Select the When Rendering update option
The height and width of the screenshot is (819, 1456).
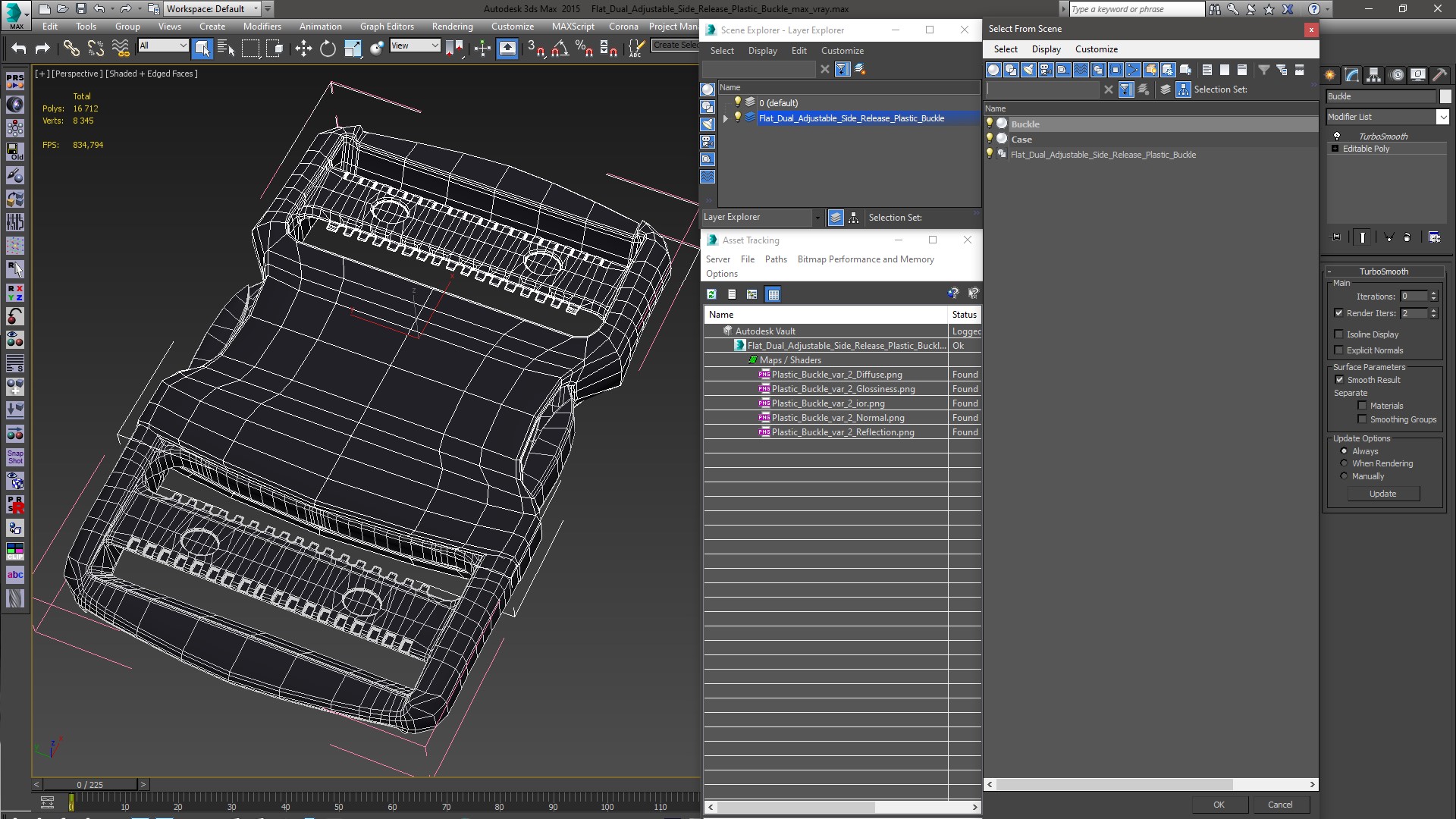coord(1344,463)
